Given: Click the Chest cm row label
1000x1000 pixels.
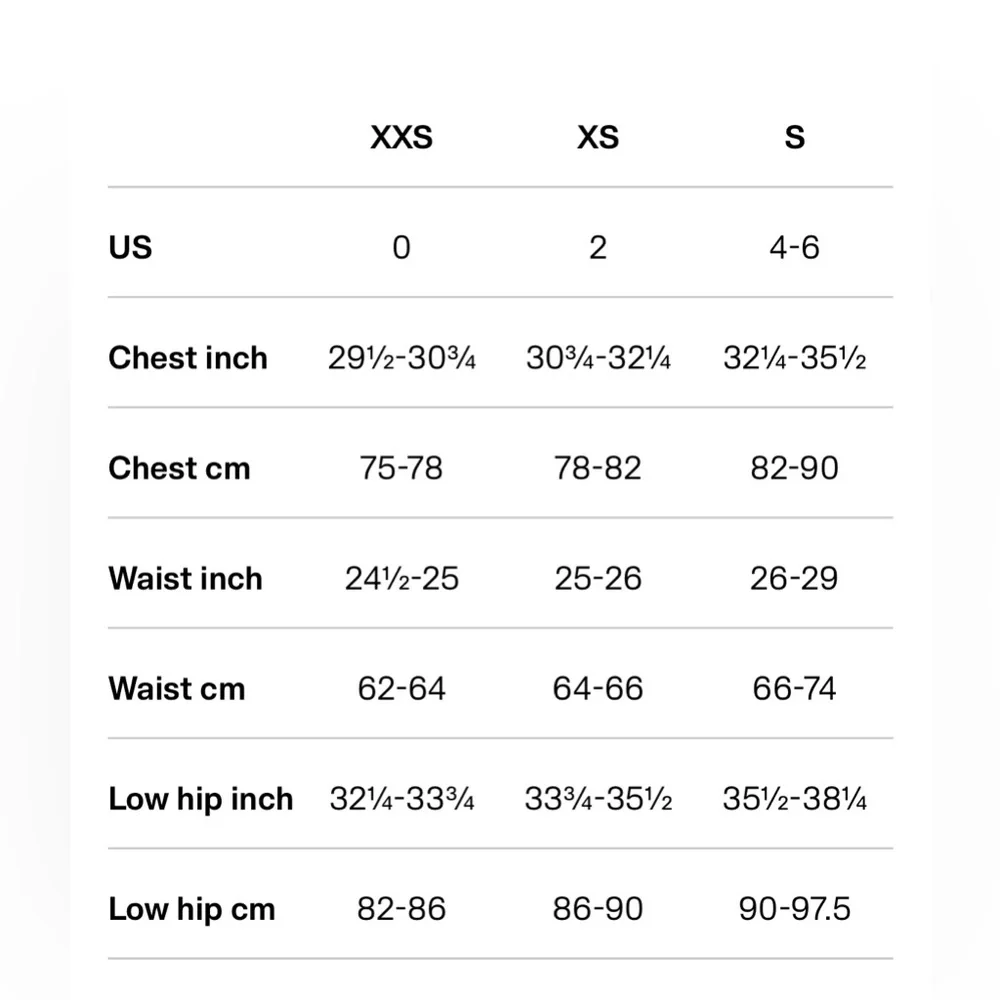Looking at the screenshot, I should [x=179, y=468].
